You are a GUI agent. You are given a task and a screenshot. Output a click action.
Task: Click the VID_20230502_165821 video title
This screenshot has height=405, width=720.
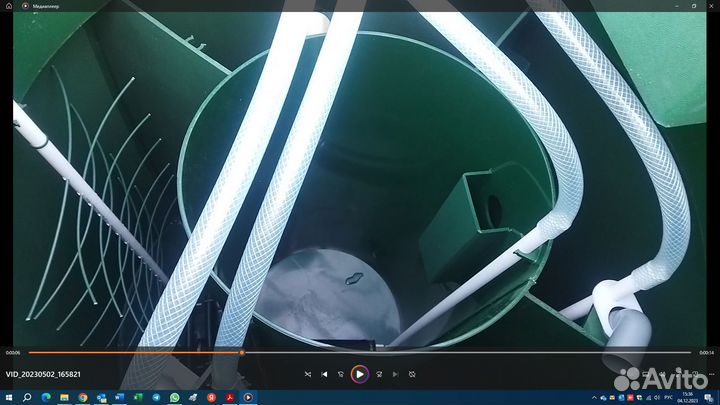(x=43, y=374)
